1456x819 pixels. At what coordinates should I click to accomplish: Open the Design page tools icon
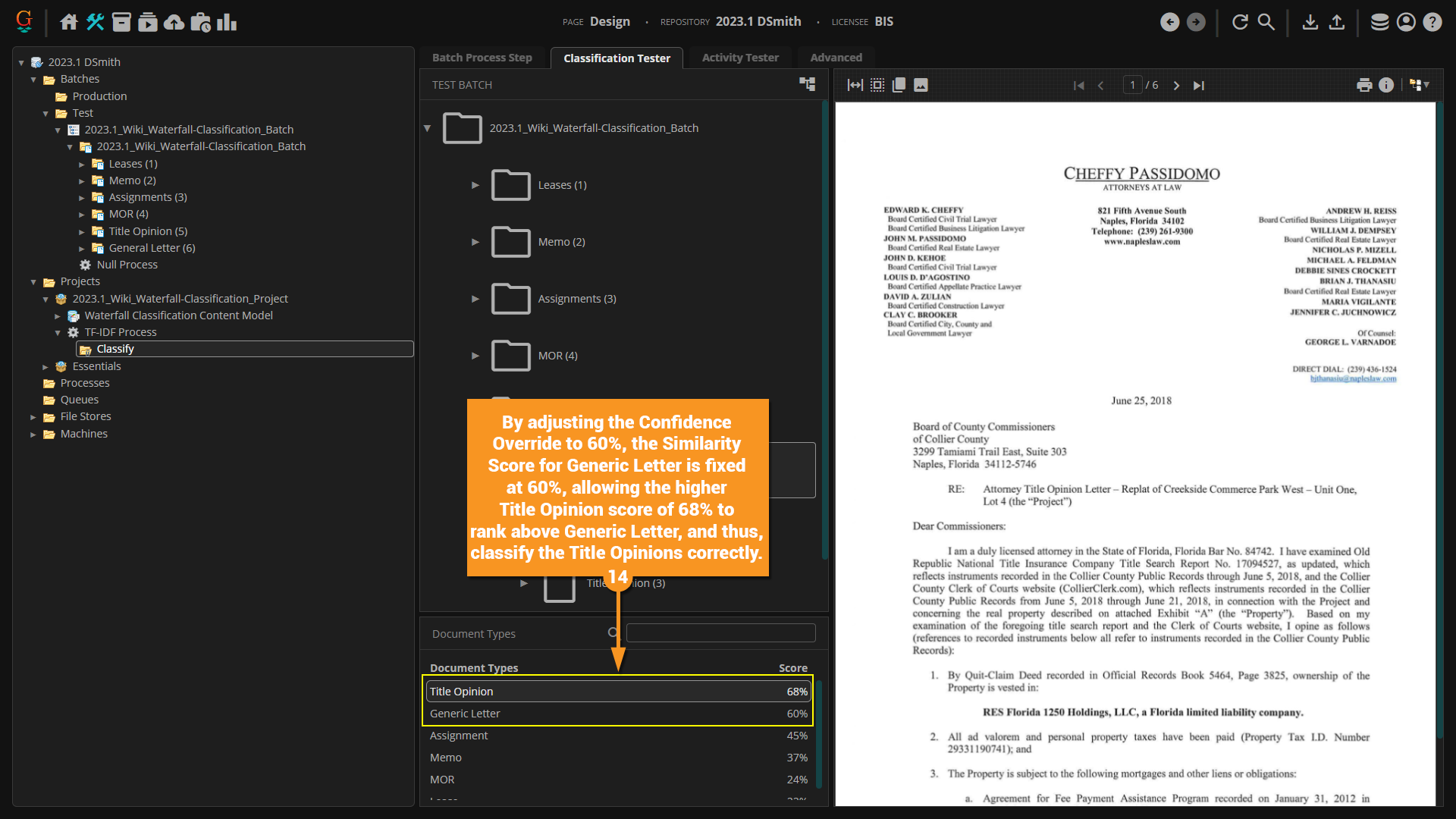pos(95,22)
